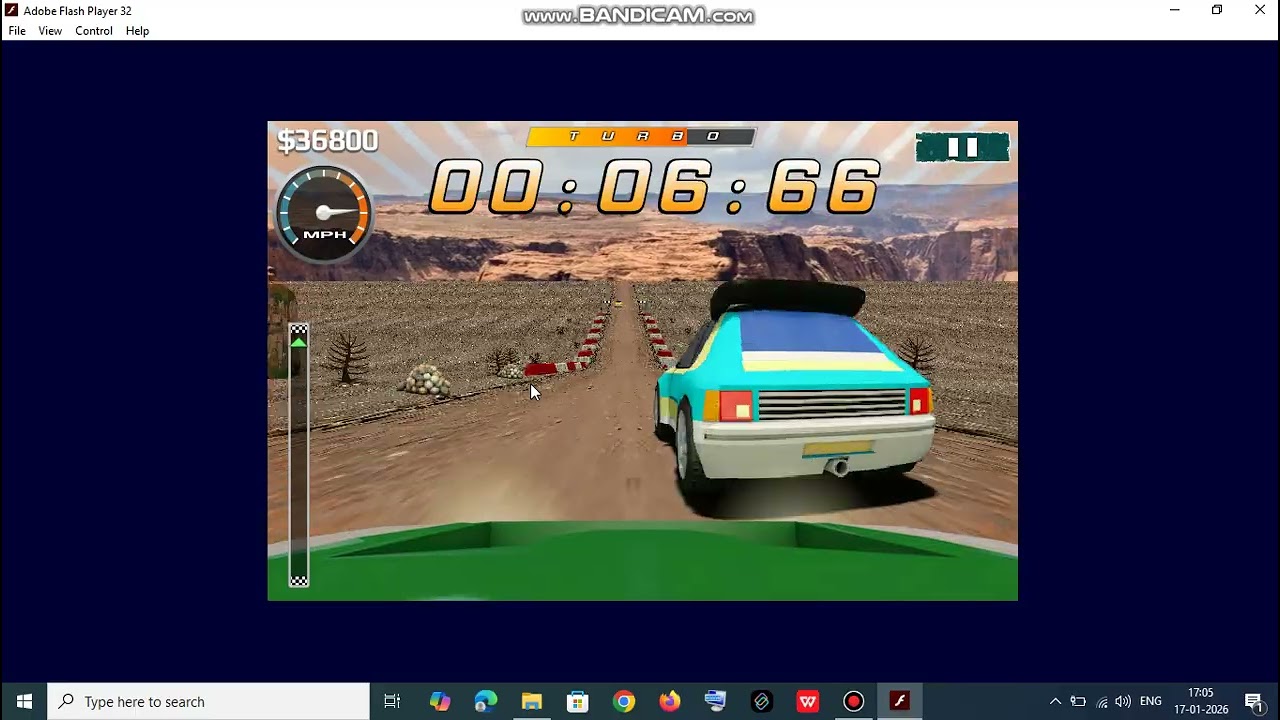Focus the taskbar search box
Viewport: 1280px width, 720px height.
pos(209,701)
